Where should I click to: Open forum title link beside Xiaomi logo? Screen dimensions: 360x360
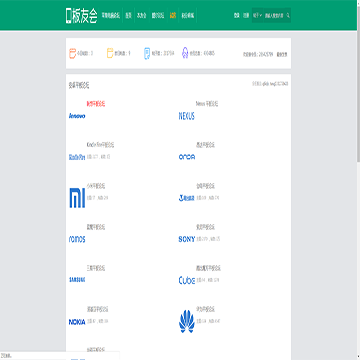coord(96,186)
